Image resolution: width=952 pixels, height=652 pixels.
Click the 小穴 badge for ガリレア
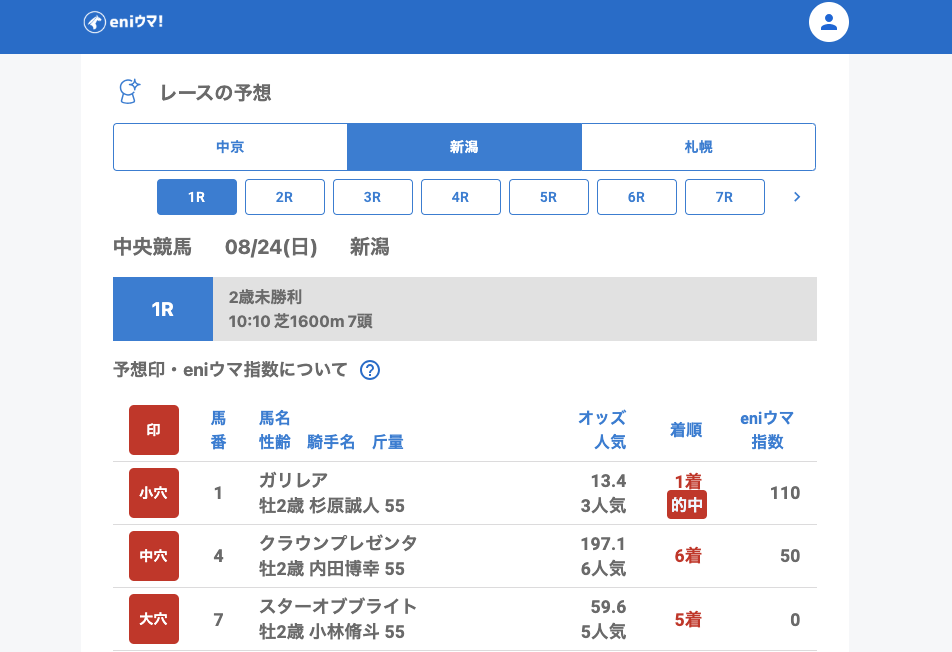coord(154,493)
